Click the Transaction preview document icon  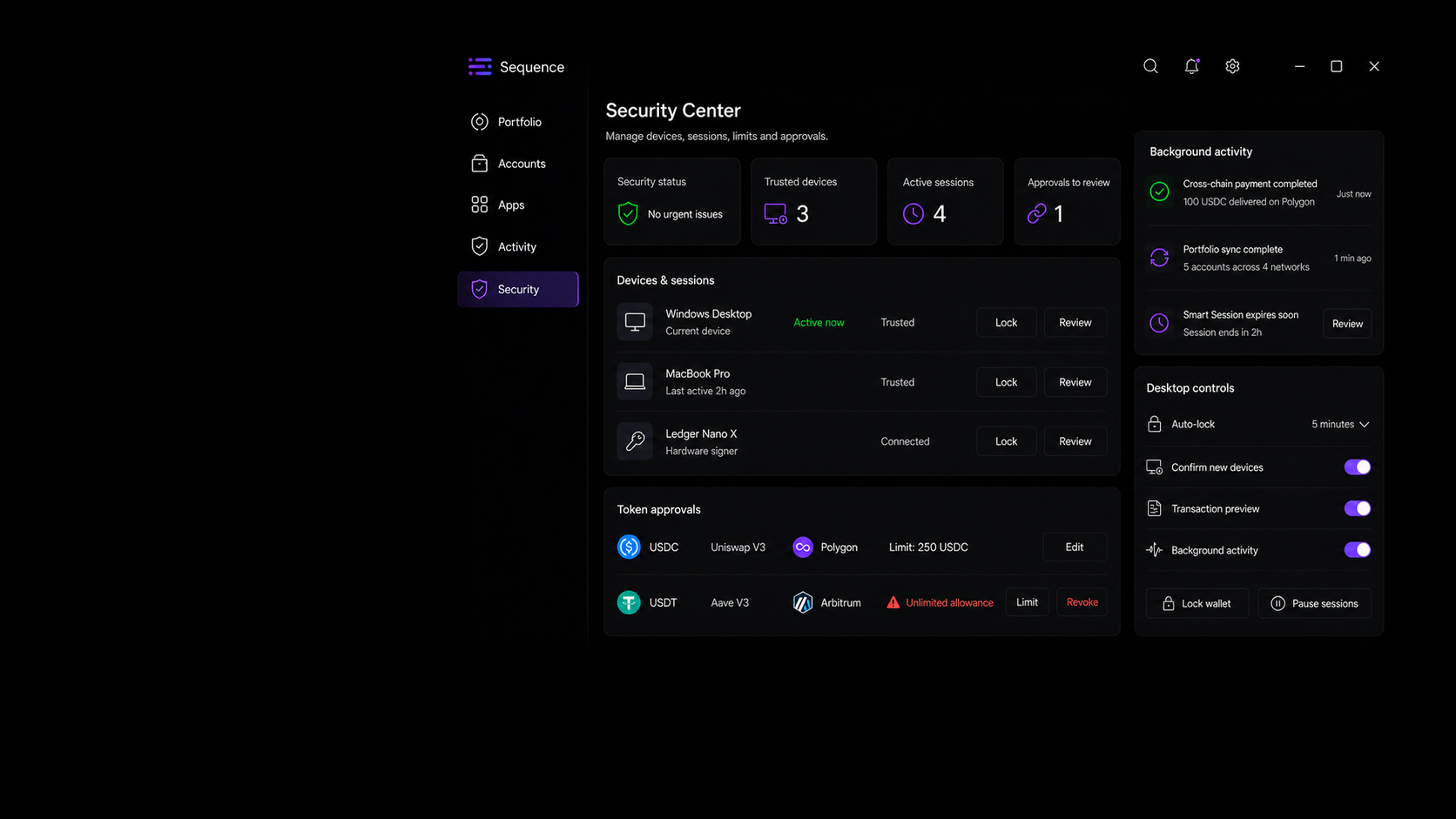pyautogui.click(x=1154, y=508)
